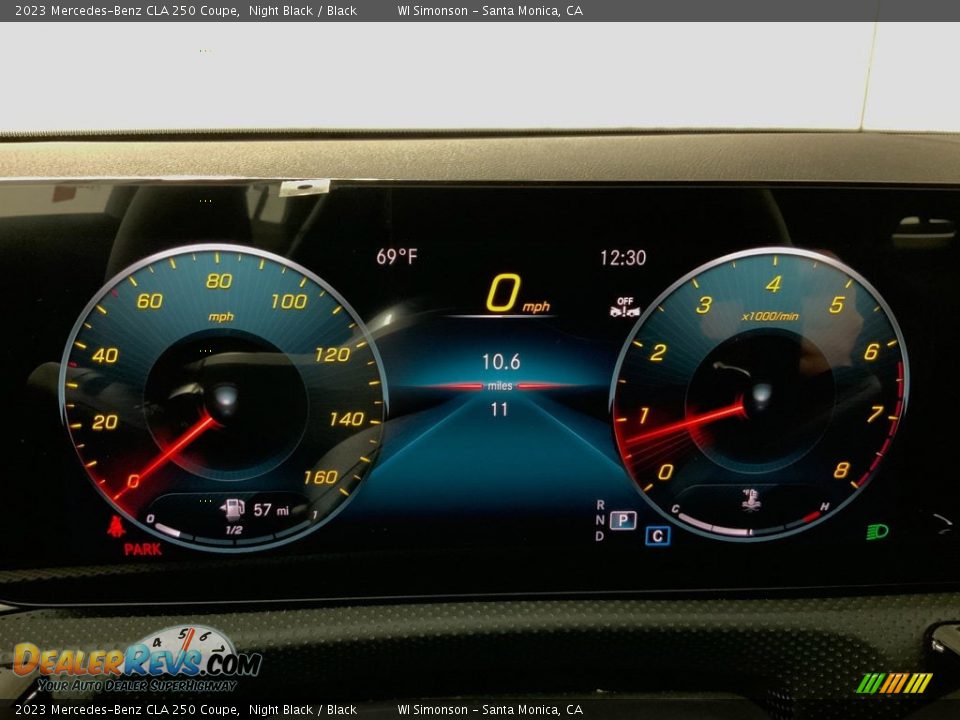Click the coolant temperature icon
This screenshot has height=720, width=960.
coord(751,500)
